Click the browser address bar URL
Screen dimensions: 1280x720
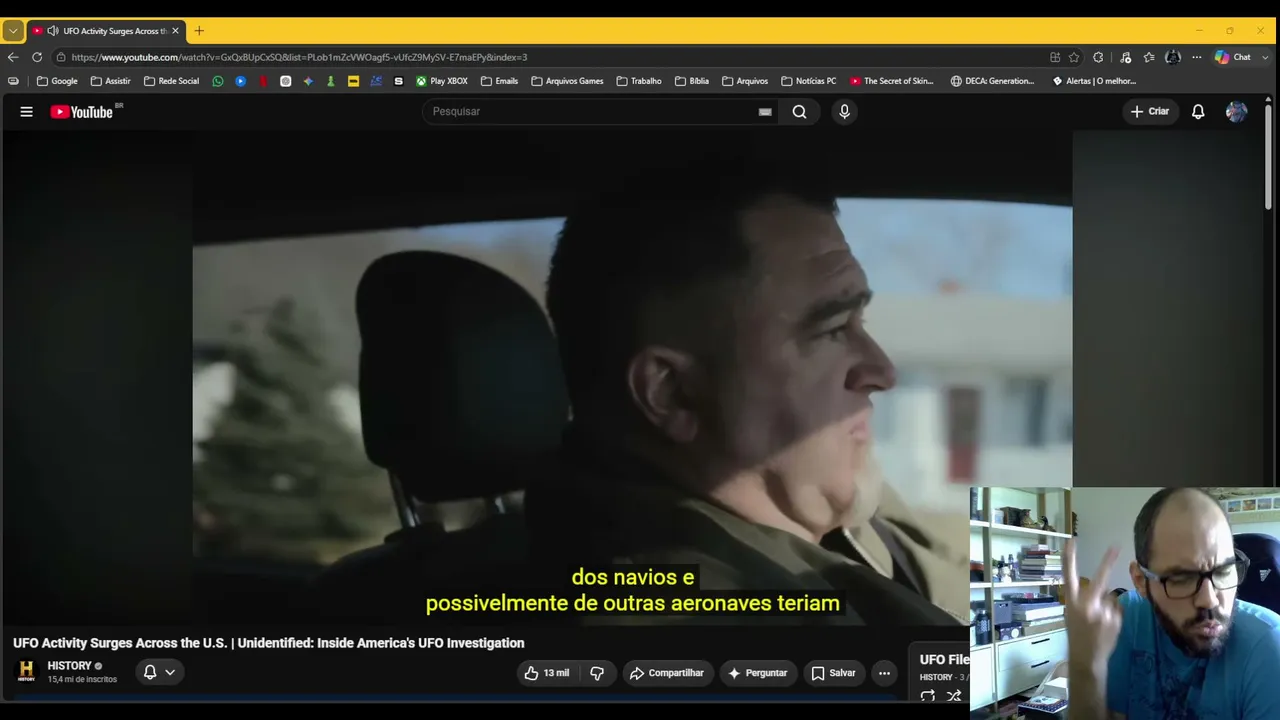(299, 57)
